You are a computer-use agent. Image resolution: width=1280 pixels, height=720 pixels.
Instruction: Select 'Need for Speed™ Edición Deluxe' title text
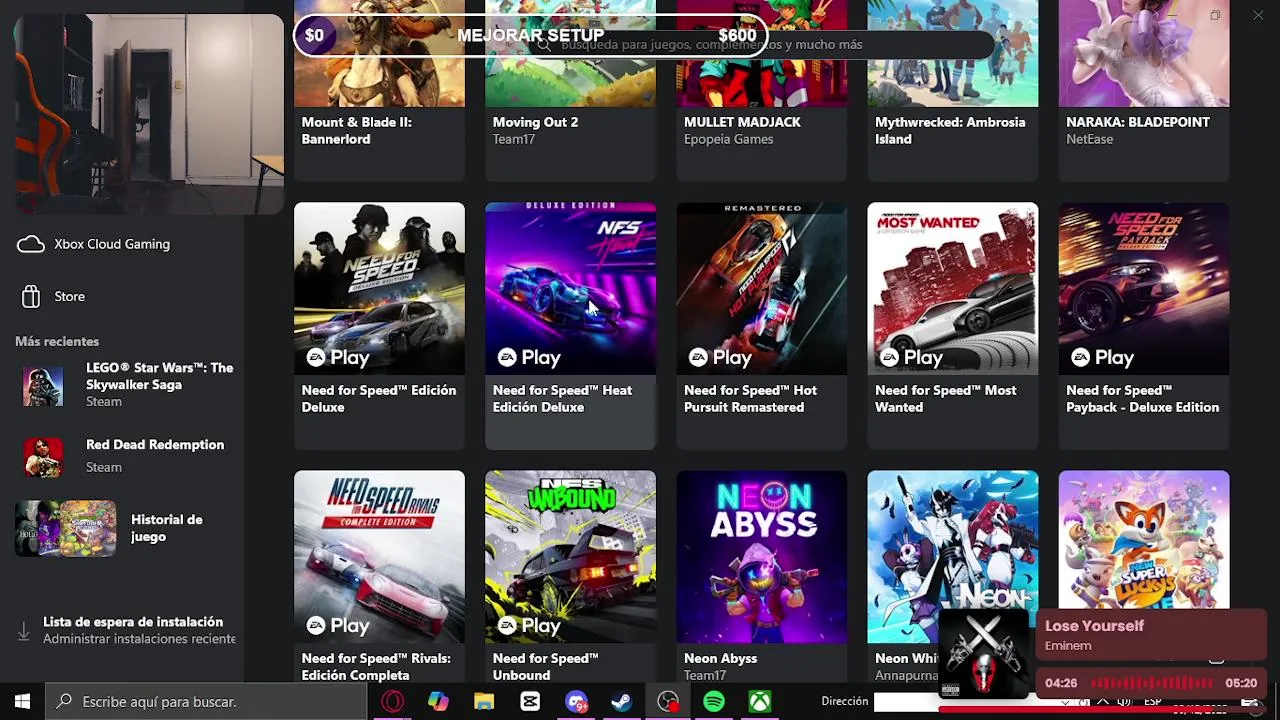(378, 399)
